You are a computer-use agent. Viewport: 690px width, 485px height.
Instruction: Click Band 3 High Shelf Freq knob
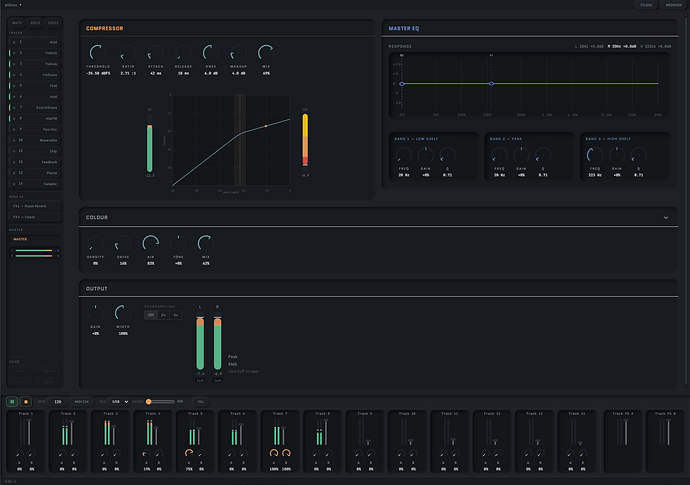click(595, 155)
